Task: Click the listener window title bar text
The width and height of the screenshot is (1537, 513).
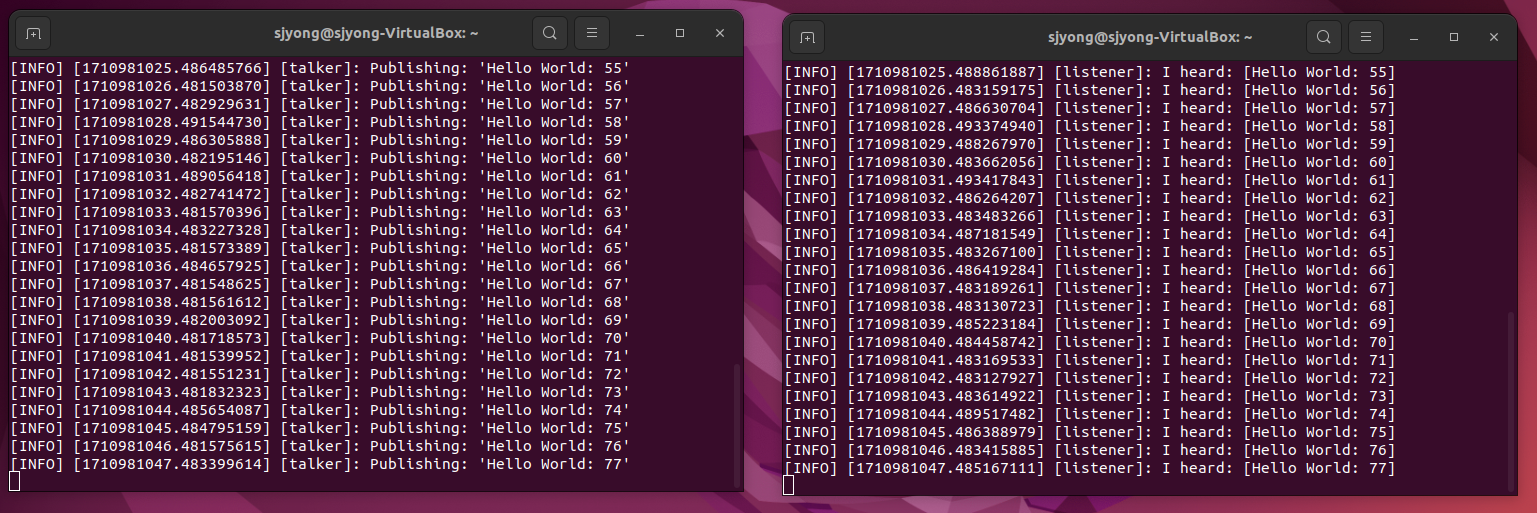Action: pyautogui.click(x=1150, y=37)
